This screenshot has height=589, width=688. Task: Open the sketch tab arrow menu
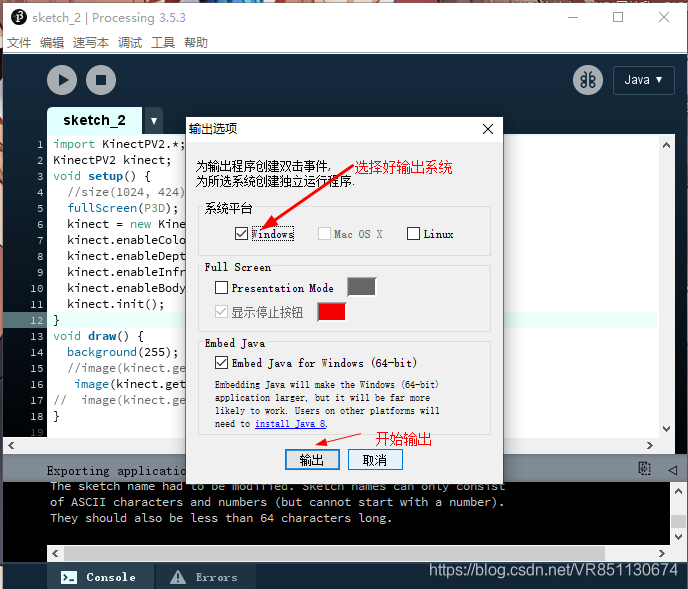point(154,120)
